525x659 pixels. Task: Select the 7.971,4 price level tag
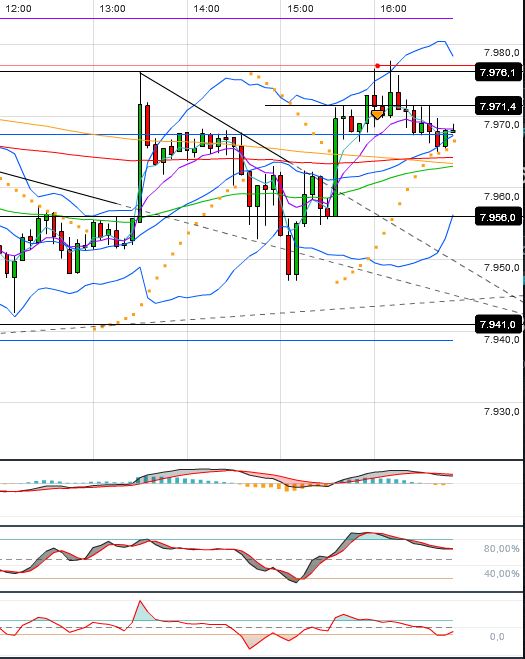coord(498,106)
